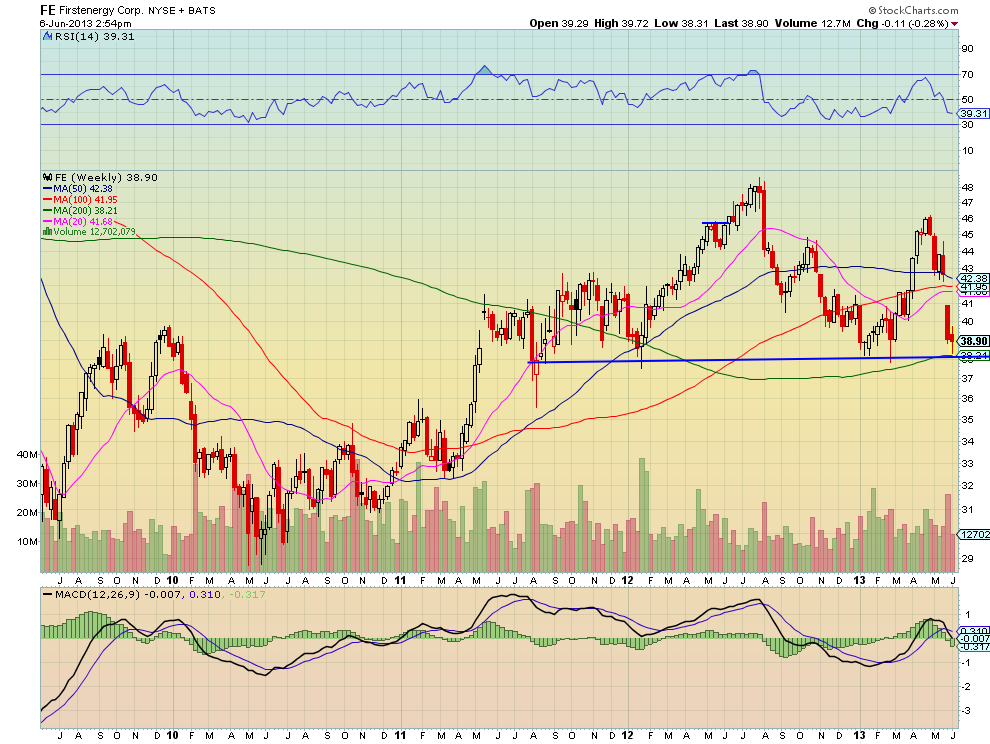Click the High 39.72 value in header
Viewport: 990px width, 744px height.
click(621, 23)
